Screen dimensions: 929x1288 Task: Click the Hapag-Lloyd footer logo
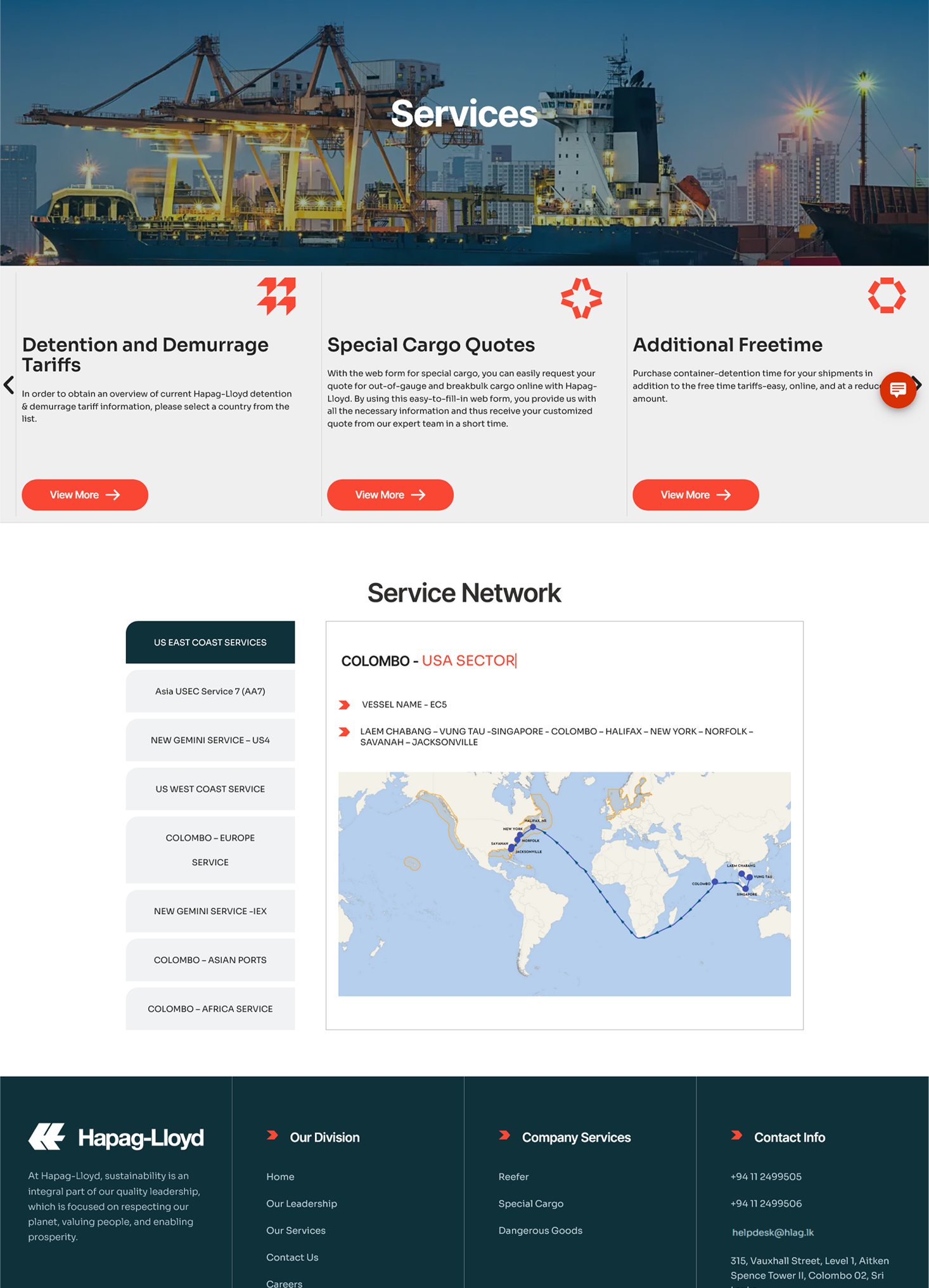point(116,1137)
